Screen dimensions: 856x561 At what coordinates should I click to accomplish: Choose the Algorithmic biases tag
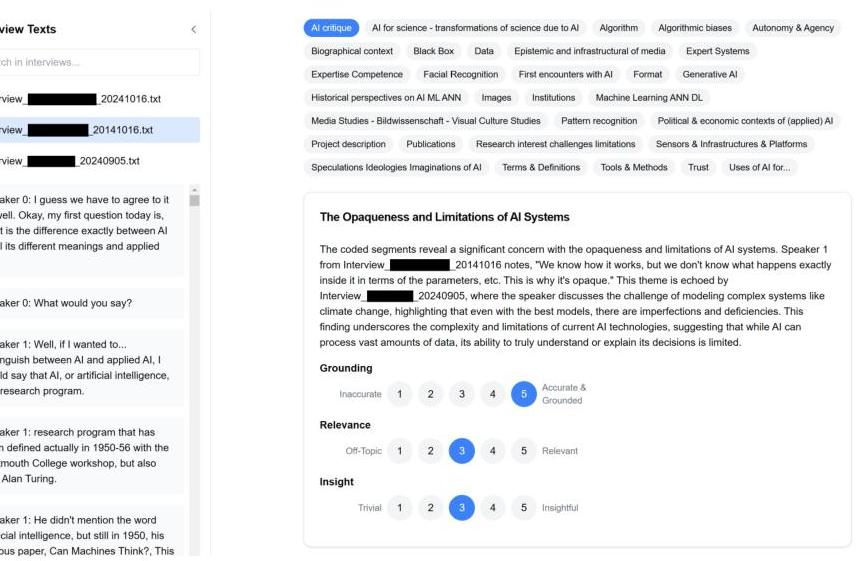pos(695,28)
